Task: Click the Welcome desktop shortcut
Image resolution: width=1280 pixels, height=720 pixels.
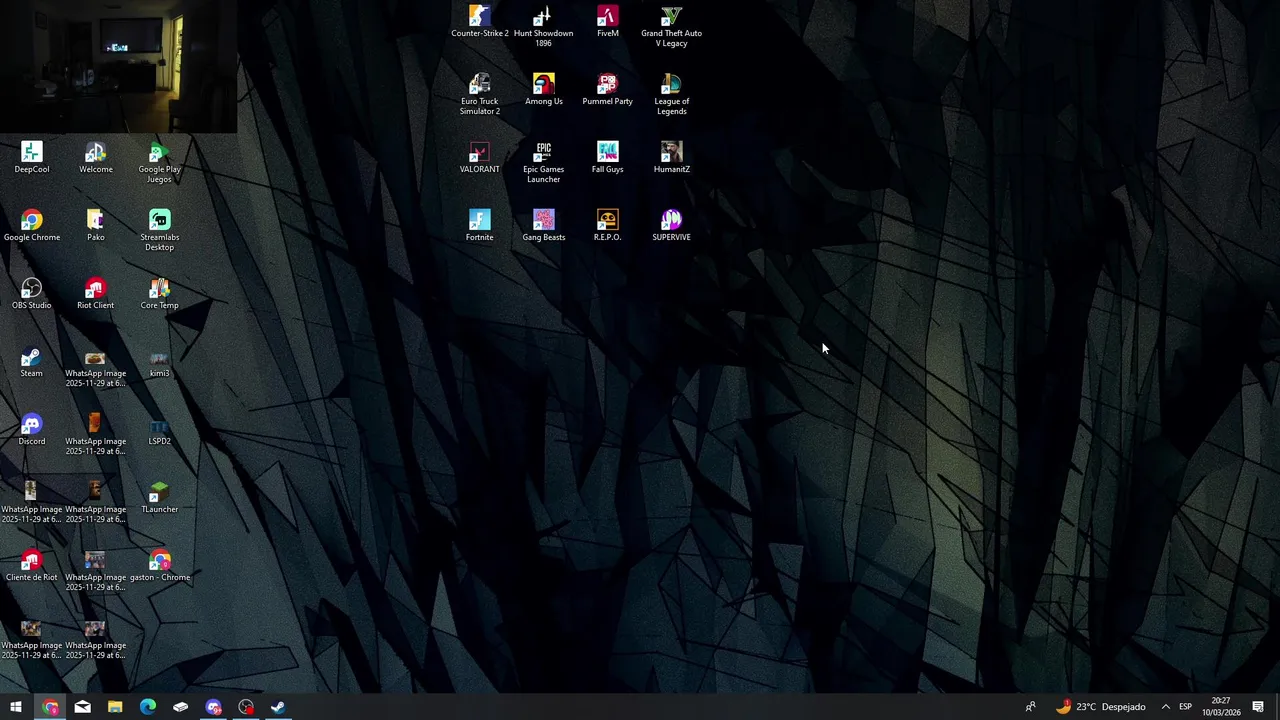Action: (x=96, y=157)
